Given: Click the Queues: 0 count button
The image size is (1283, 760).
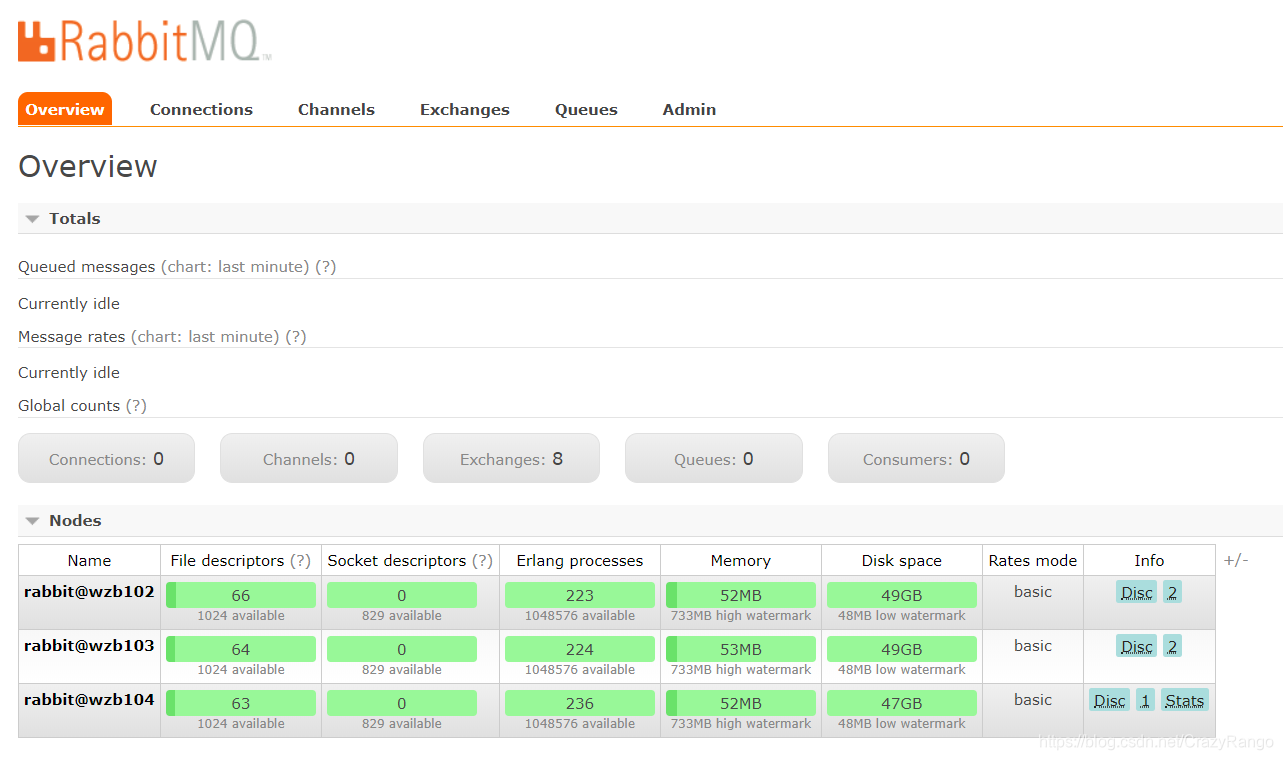Looking at the screenshot, I should 714,459.
